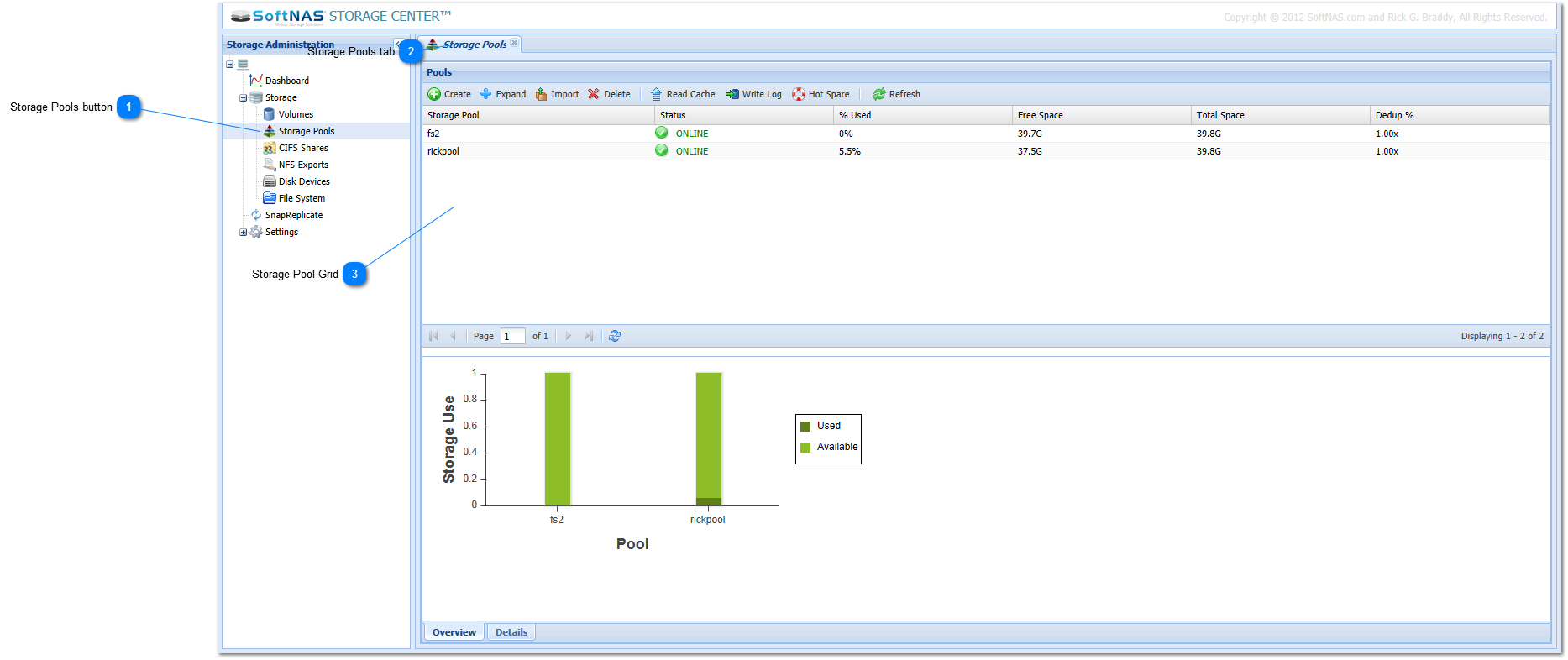Click the SoftNAS Storage Center logo

[x=340, y=17]
